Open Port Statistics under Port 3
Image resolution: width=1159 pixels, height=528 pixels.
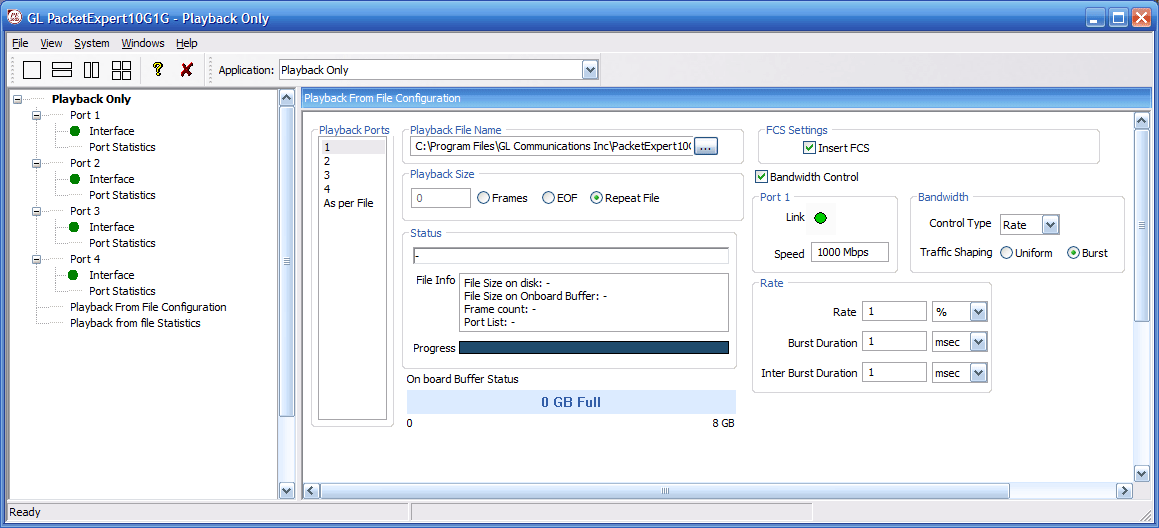(x=122, y=243)
